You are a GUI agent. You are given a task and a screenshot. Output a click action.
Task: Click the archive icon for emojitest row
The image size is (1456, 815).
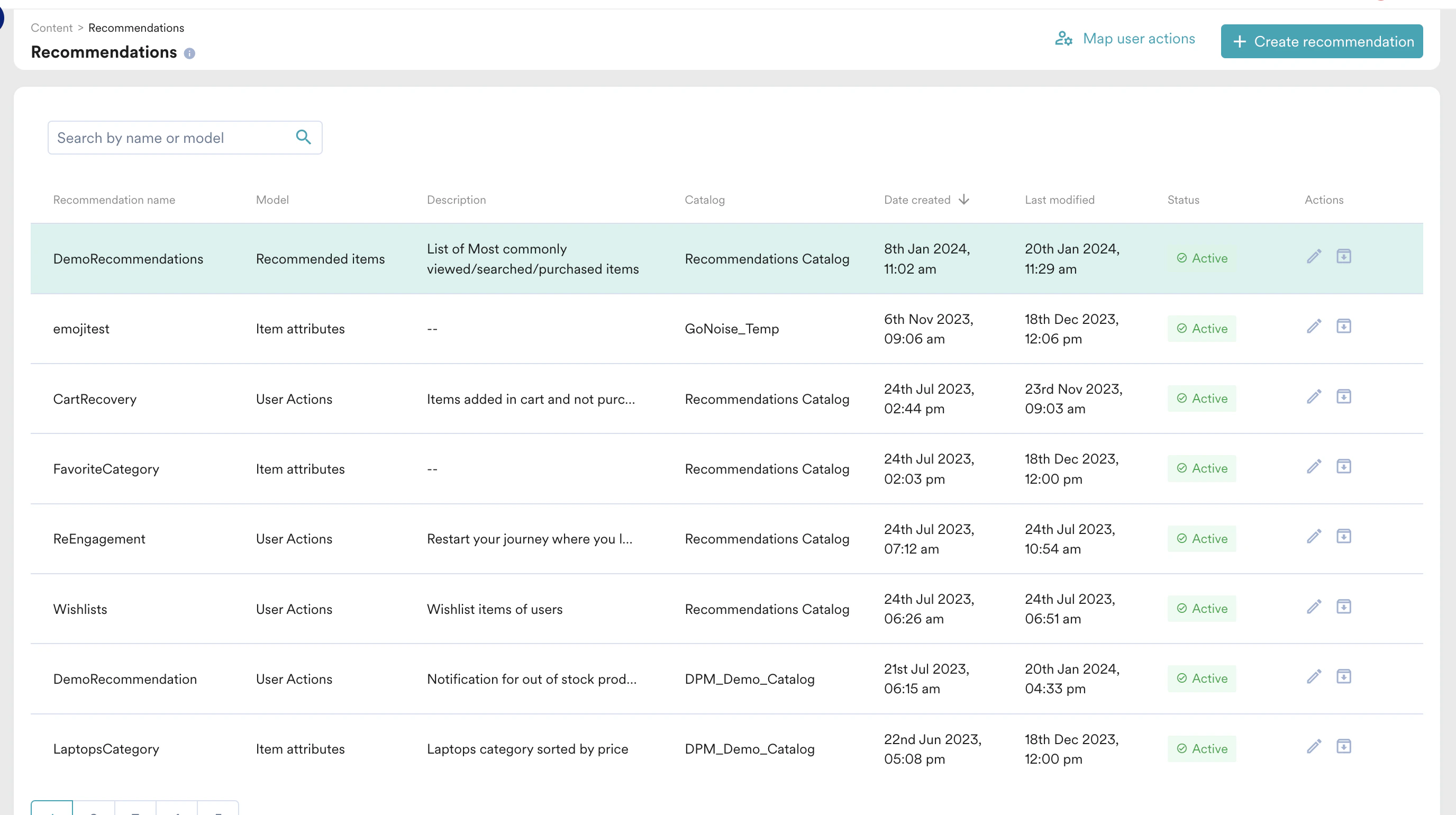point(1343,327)
